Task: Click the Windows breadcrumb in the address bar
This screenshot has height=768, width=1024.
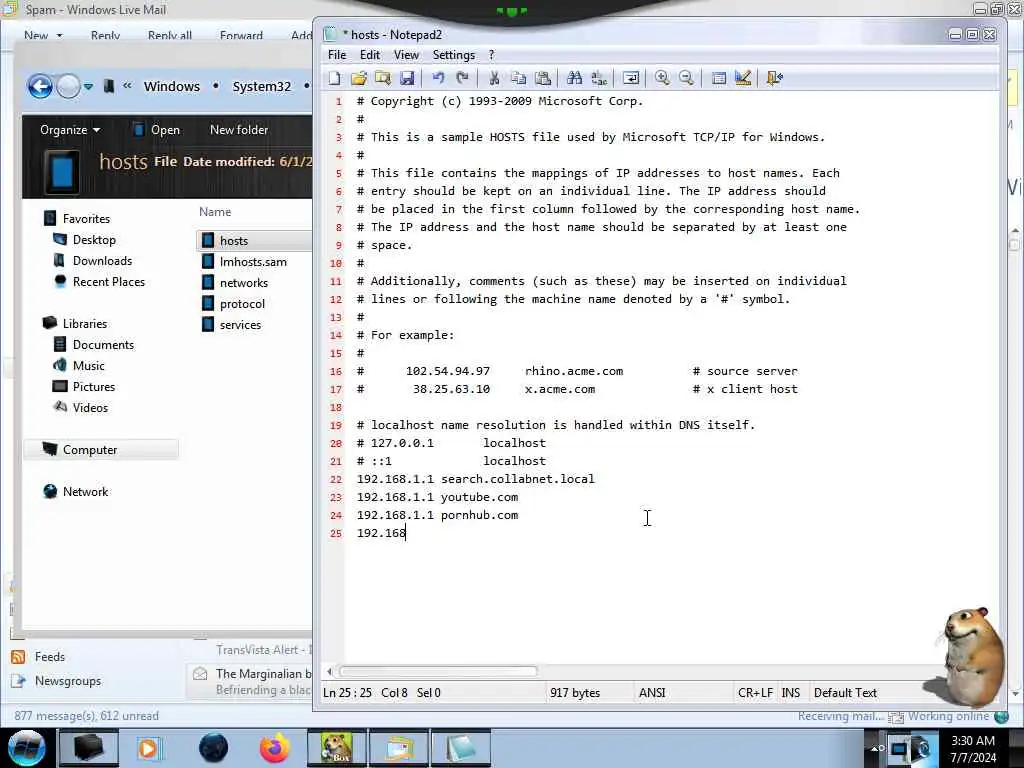Action: 172,86
